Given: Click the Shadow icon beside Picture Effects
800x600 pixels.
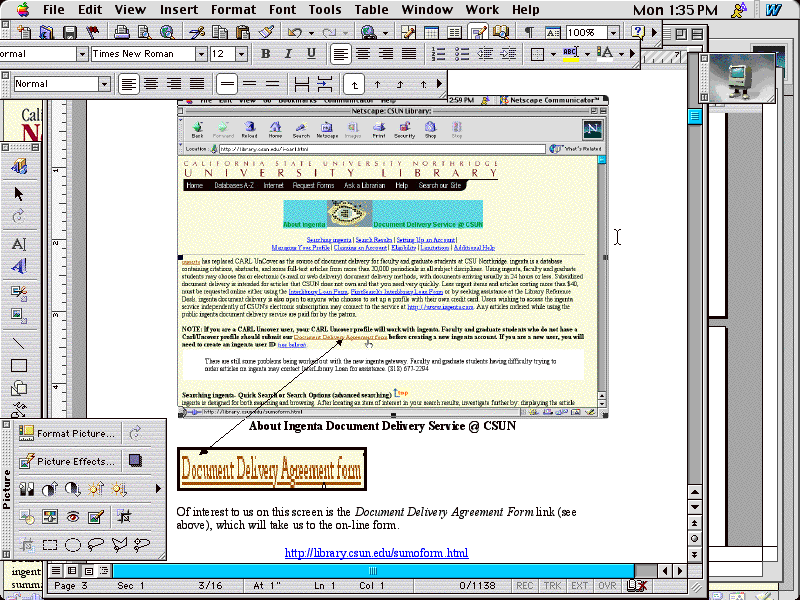Looking at the screenshot, I should tap(135, 461).
